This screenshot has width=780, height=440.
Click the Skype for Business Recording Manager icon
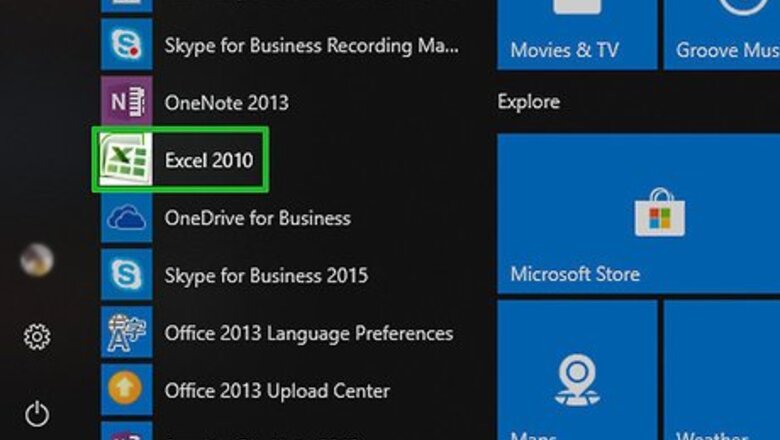point(126,45)
